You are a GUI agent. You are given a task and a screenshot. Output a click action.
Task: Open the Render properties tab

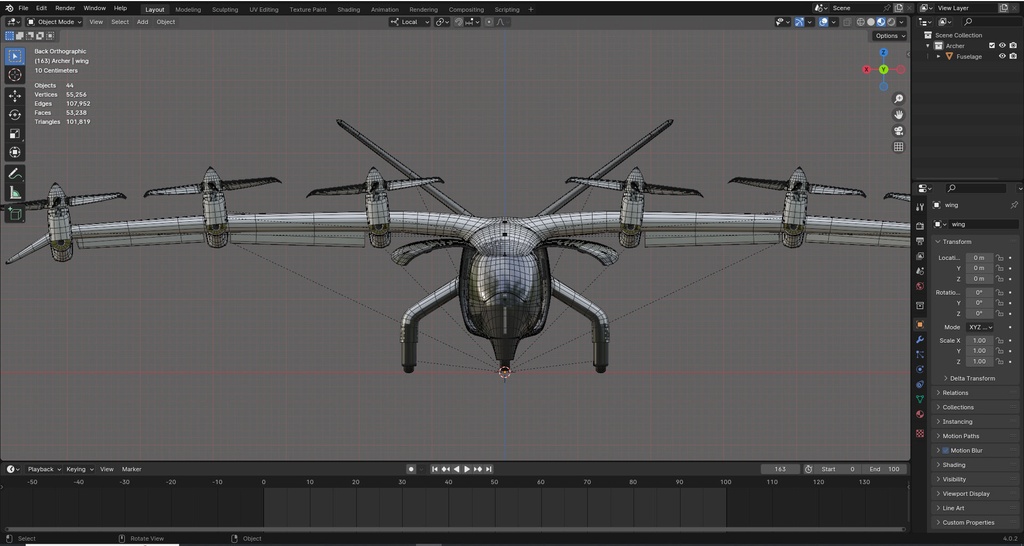[920, 226]
